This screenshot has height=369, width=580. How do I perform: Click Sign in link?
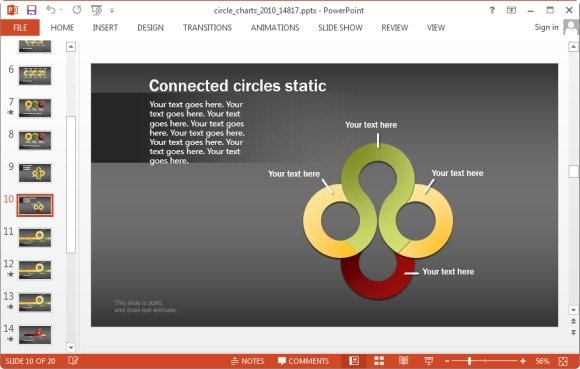coord(546,27)
